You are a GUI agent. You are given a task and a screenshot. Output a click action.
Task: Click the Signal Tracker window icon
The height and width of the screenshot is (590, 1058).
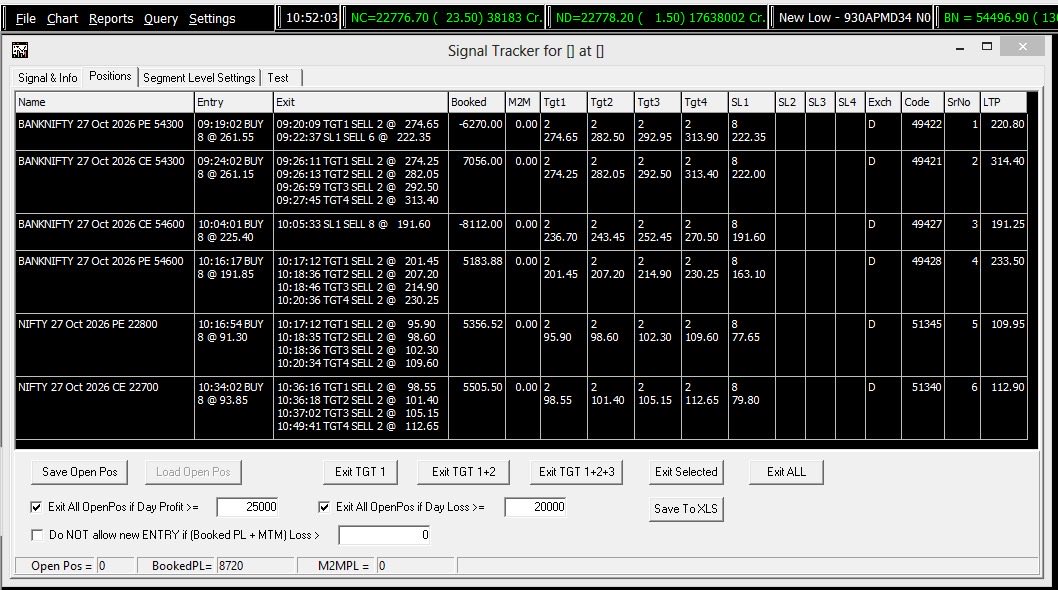click(20, 50)
